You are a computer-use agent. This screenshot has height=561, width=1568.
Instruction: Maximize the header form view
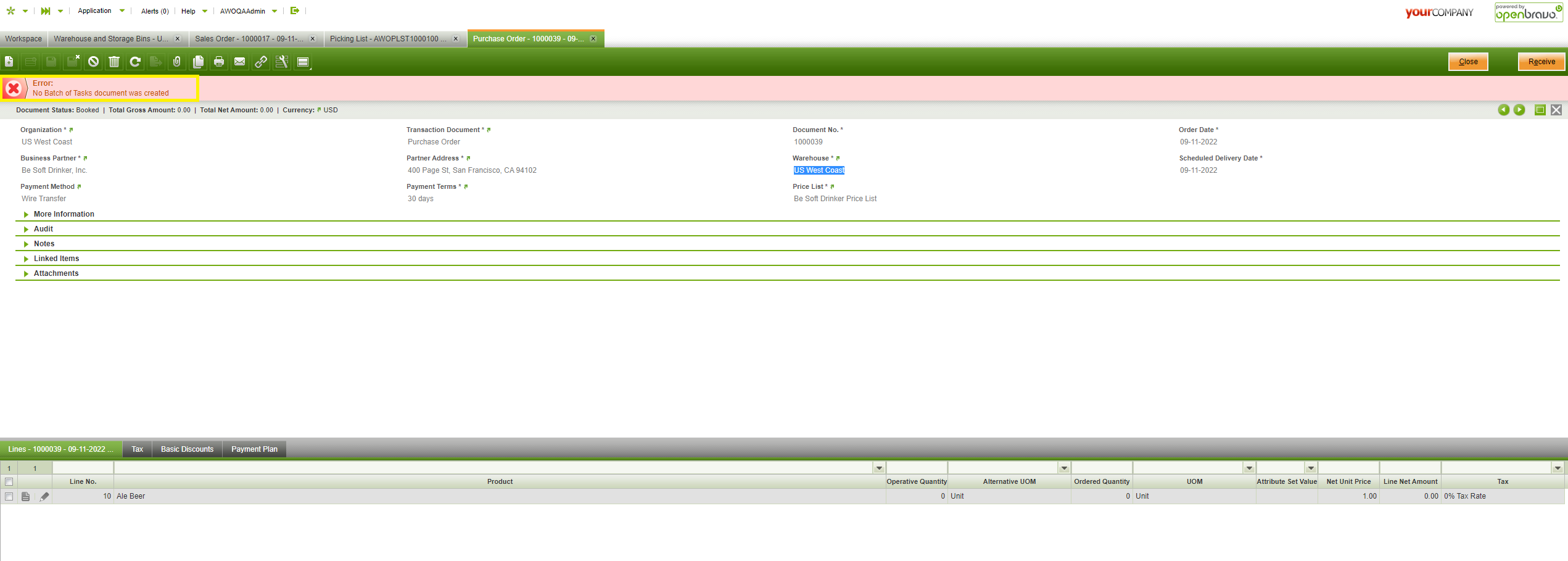1540,110
